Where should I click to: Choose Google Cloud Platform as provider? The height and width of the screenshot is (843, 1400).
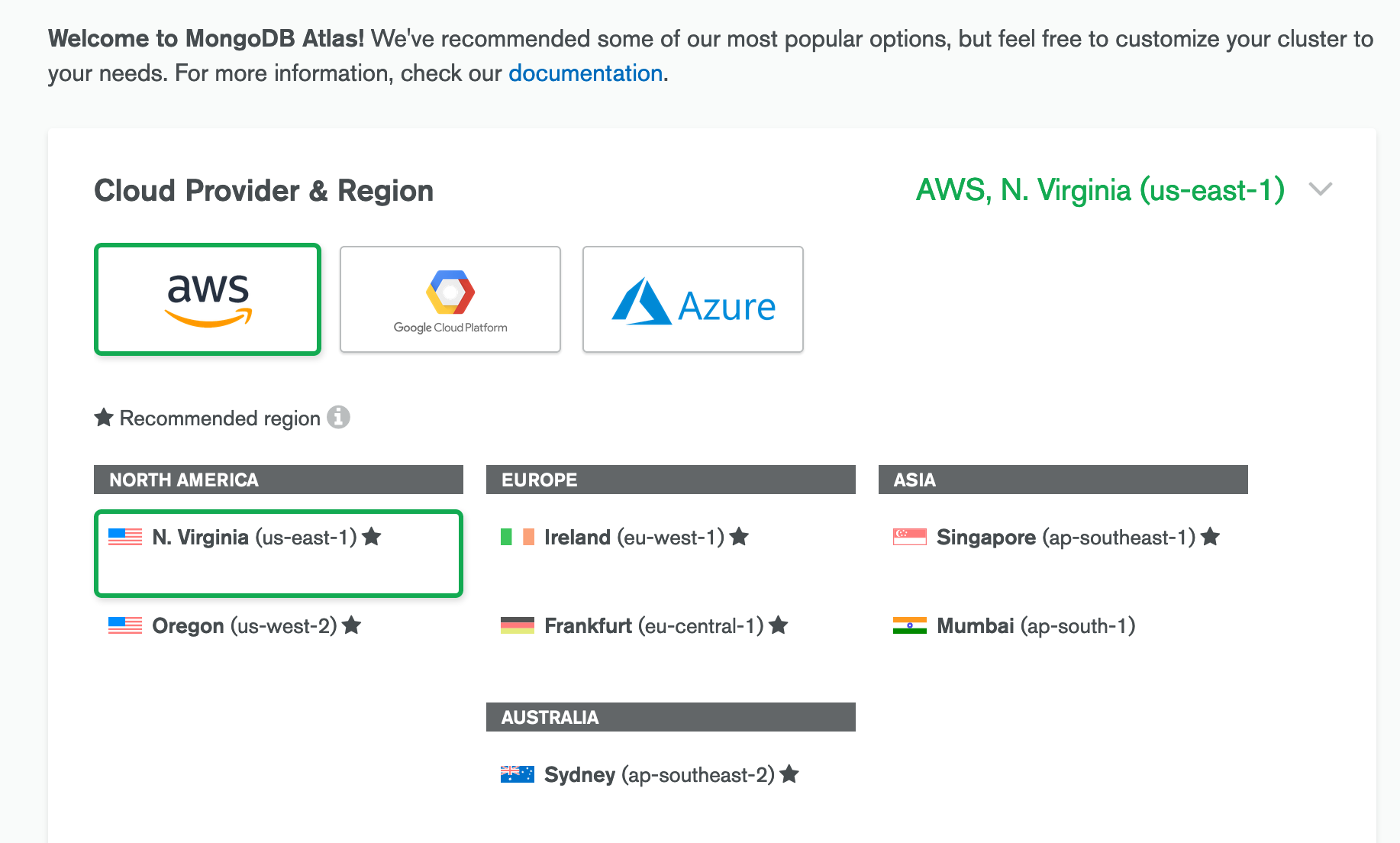450,299
